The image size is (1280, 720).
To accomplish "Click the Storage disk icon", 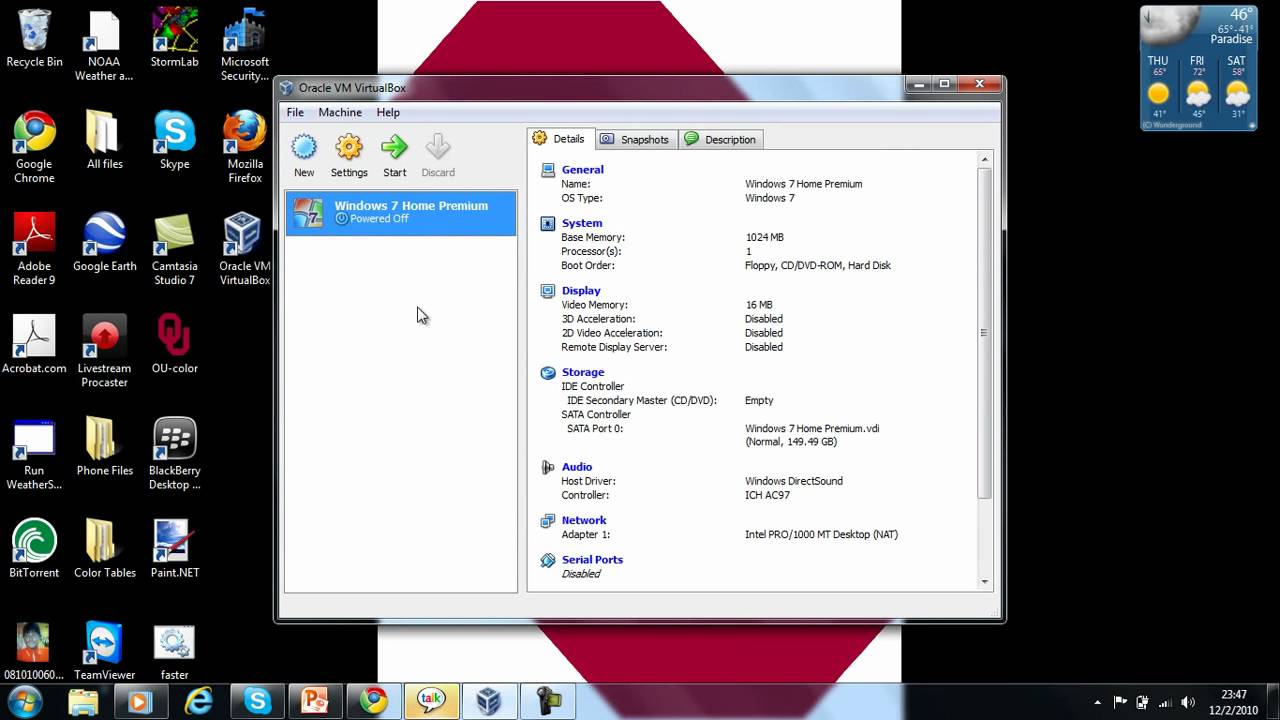I will pyautogui.click(x=548, y=373).
